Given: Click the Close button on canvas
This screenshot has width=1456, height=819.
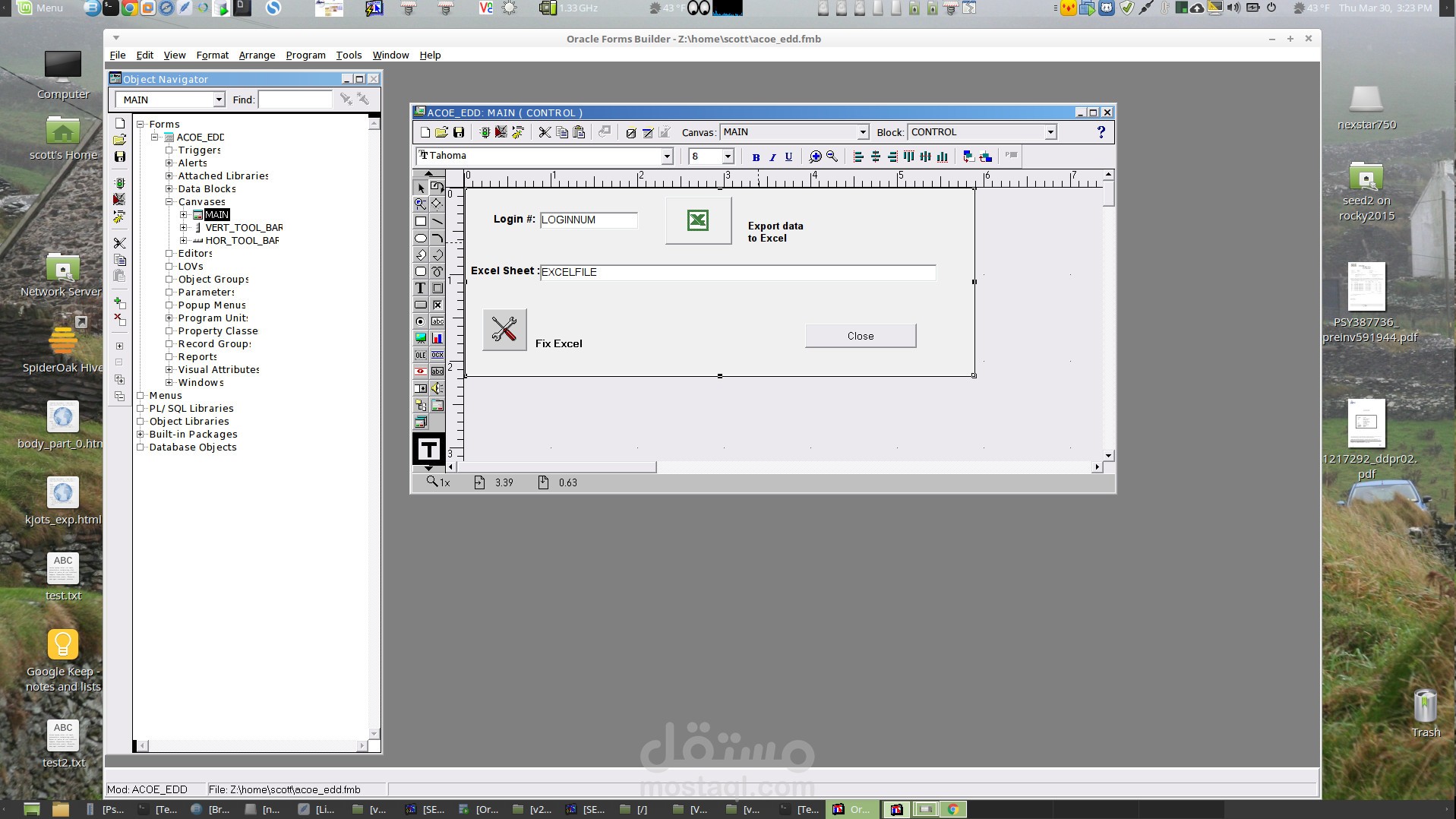Looking at the screenshot, I should (861, 336).
